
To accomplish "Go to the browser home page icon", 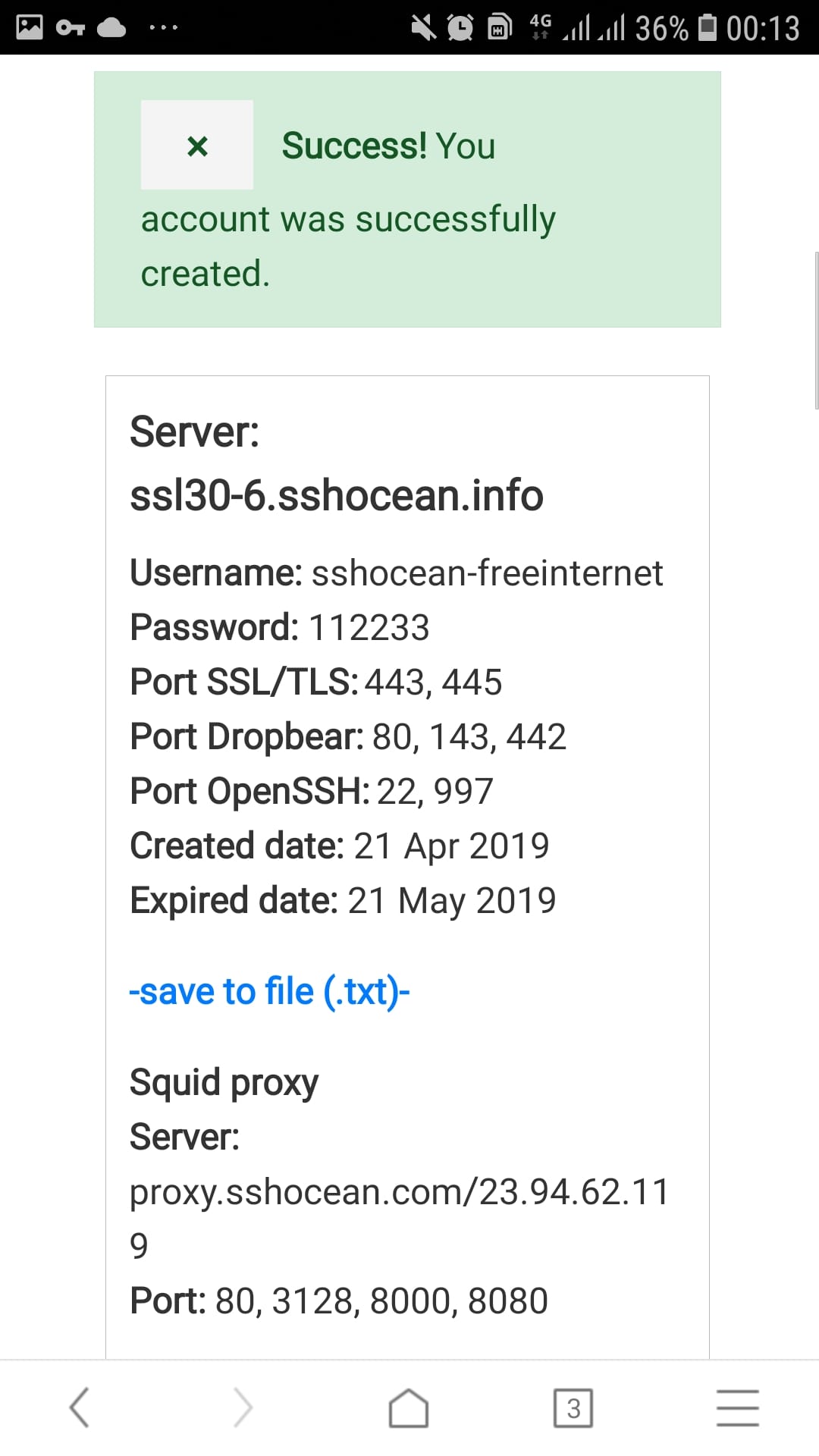I will 409,1408.
